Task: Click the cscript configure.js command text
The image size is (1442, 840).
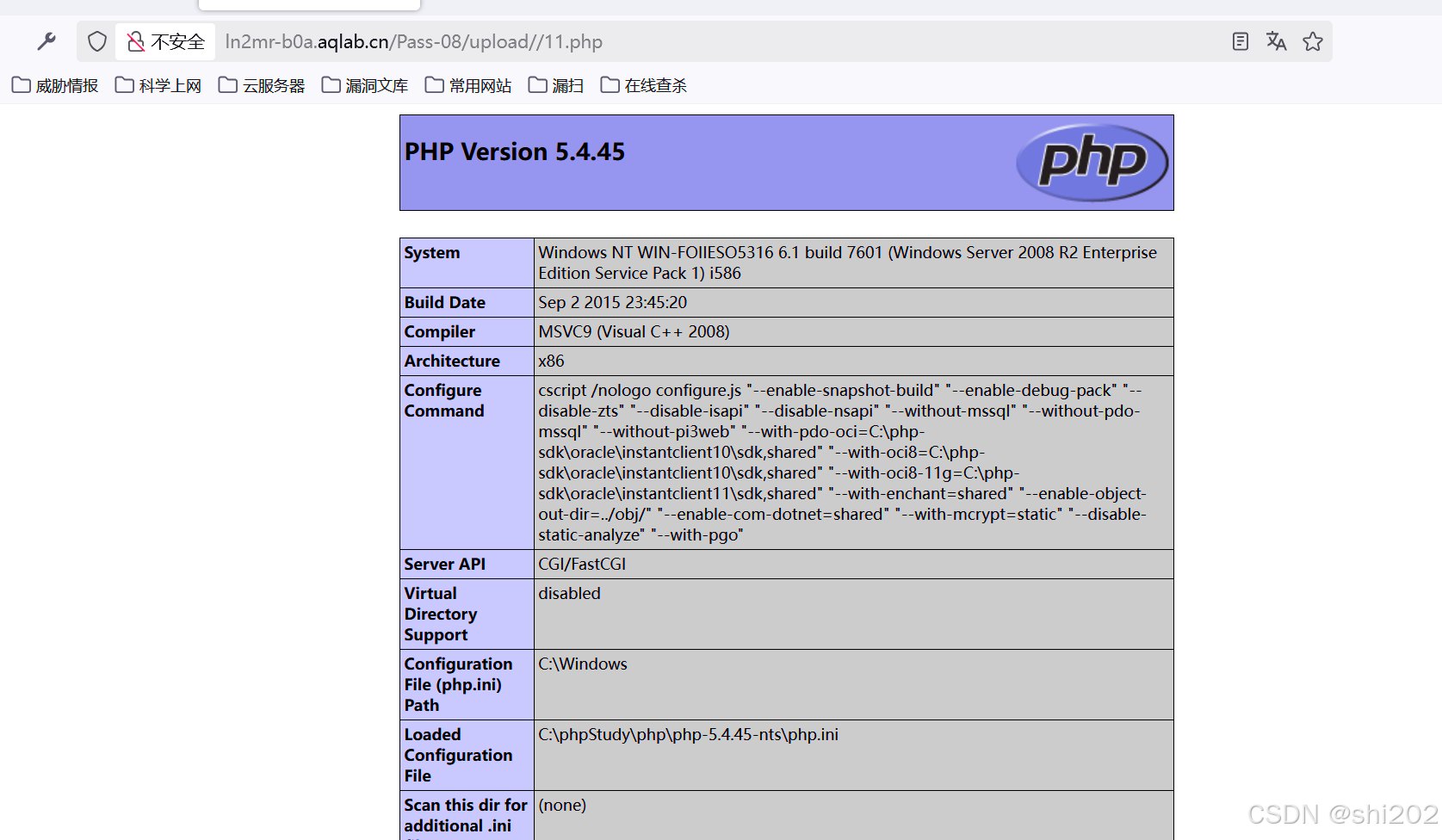Action: coord(843,463)
